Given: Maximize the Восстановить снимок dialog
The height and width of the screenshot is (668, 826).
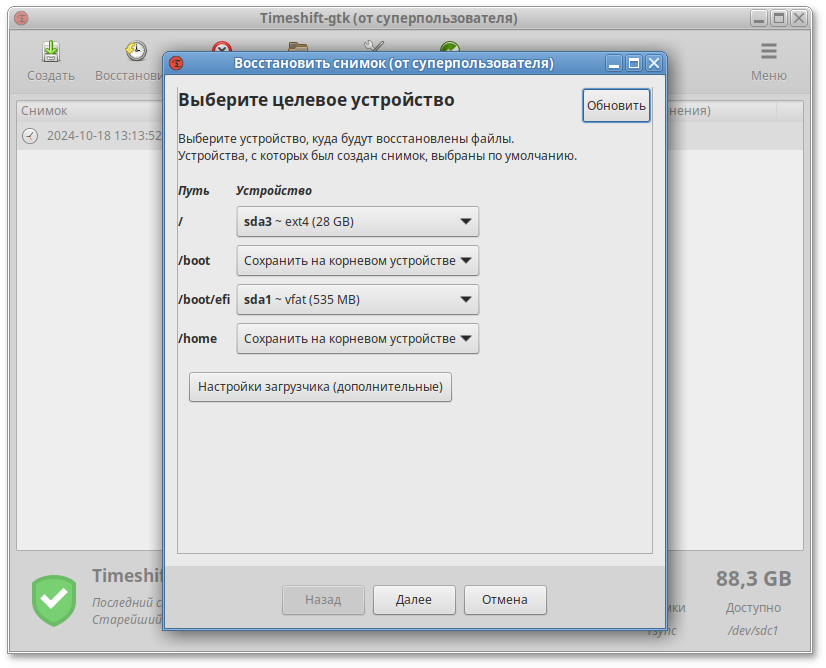Looking at the screenshot, I should [633, 63].
